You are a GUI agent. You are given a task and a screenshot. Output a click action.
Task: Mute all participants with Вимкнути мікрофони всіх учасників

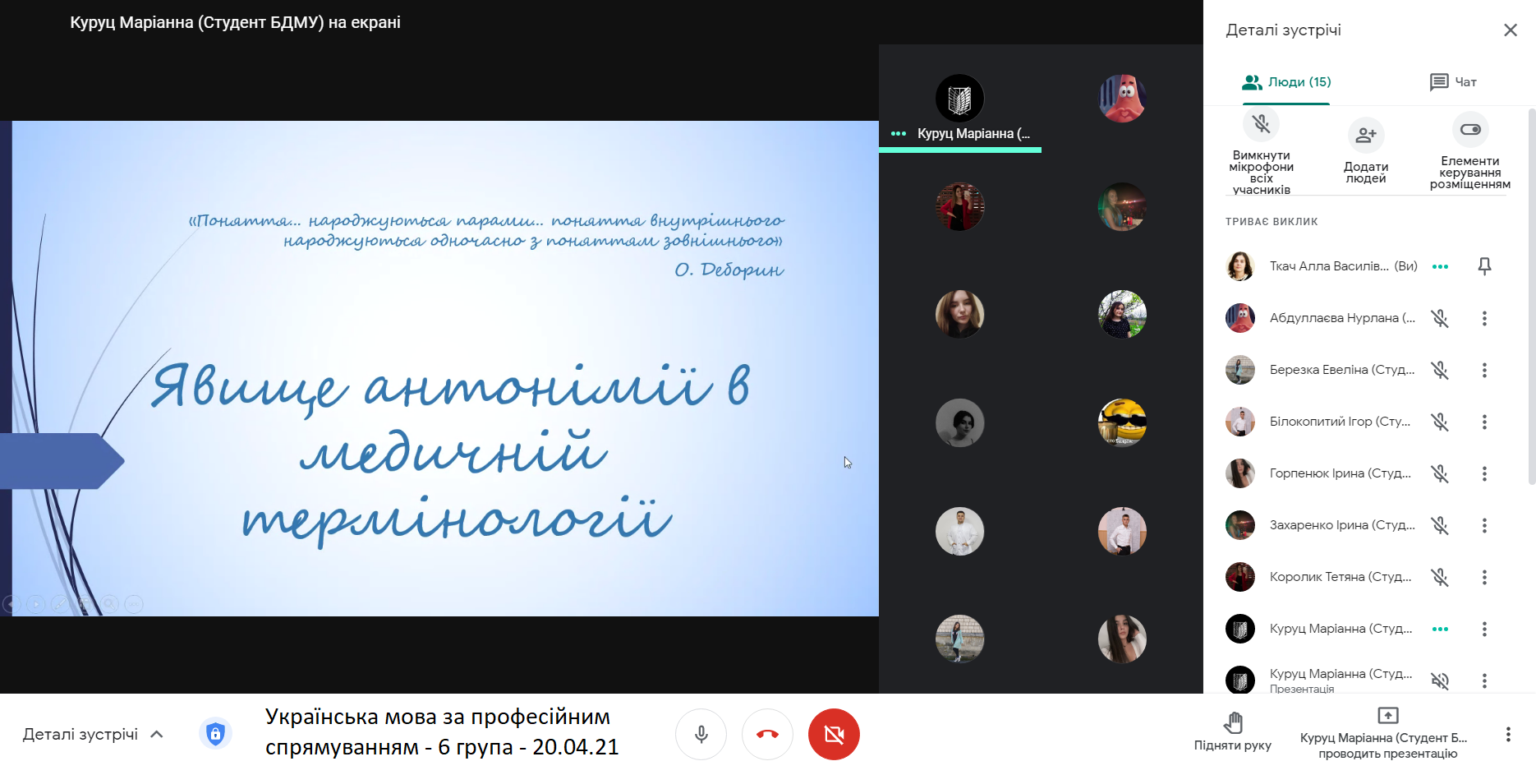pos(1261,125)
